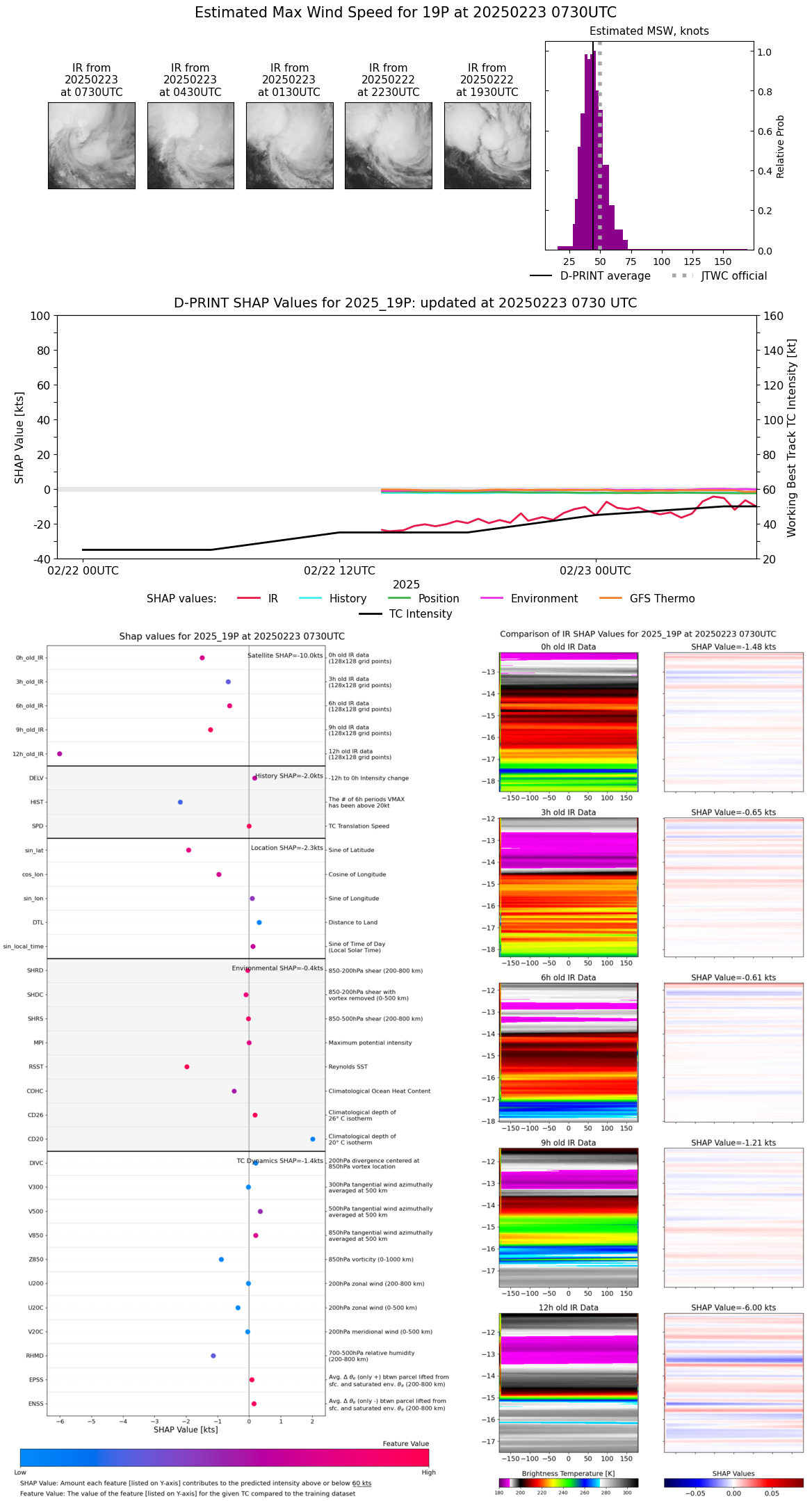Viewport: 812px width, 1501px height.
Task: Click the JTWC official legend entry
Action: point(719,276)
